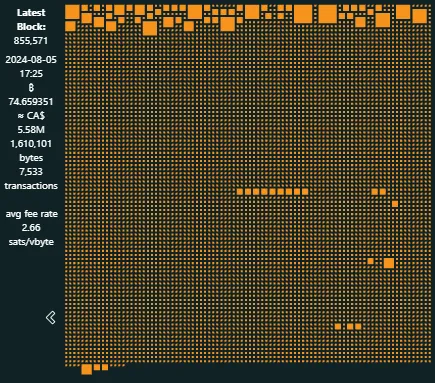
Task: Open the lone medium square below the pair at right
Action: [395, 204]
